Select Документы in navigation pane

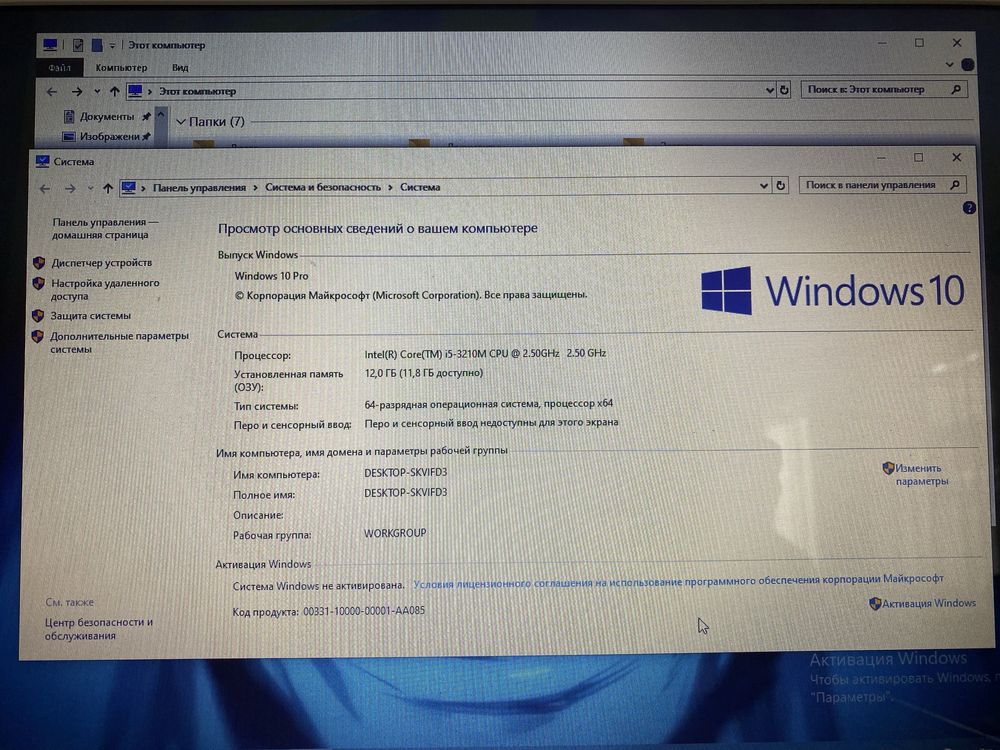pyautogui.click(x=107, y=117)
